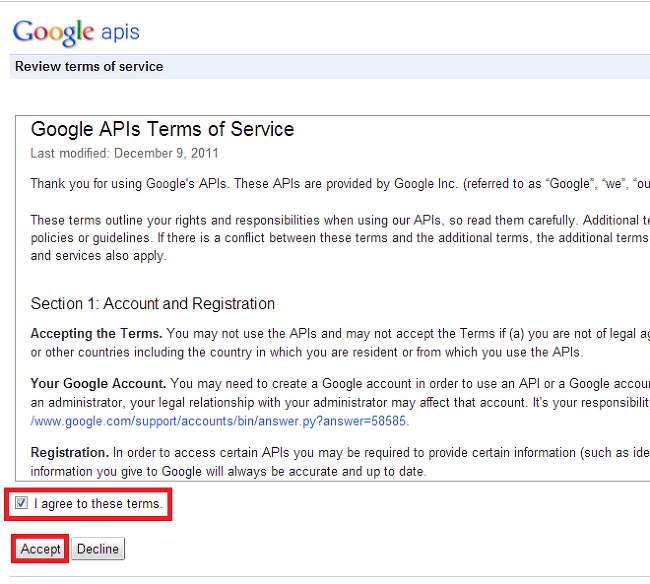This screenshot has width=650, height=584.
Task: Click the Thank you for using Google's APIs sentence
Action: (340, 184)
